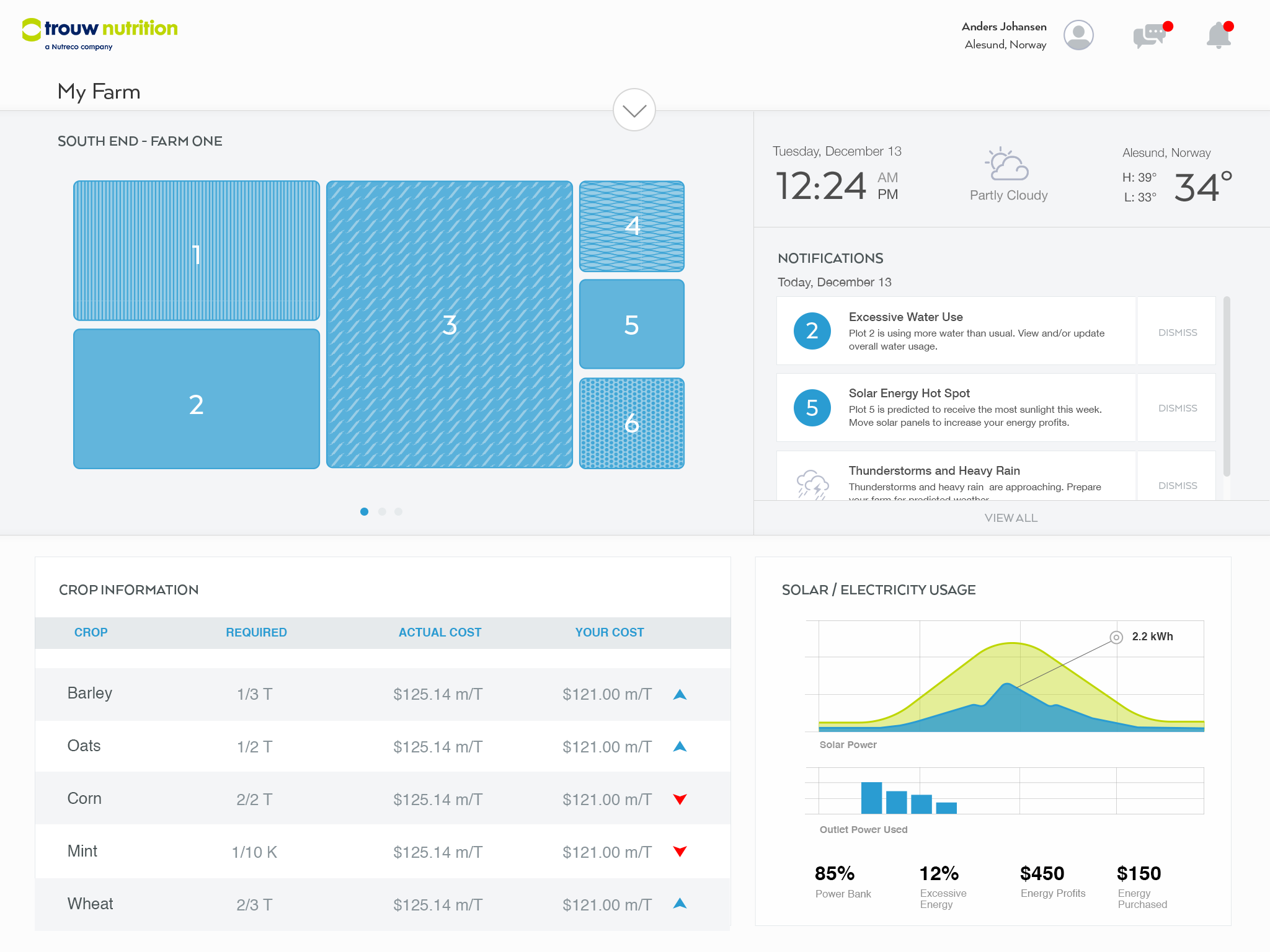
Task: Click the red down arrow in Mint row
Action: pos(680,852)
